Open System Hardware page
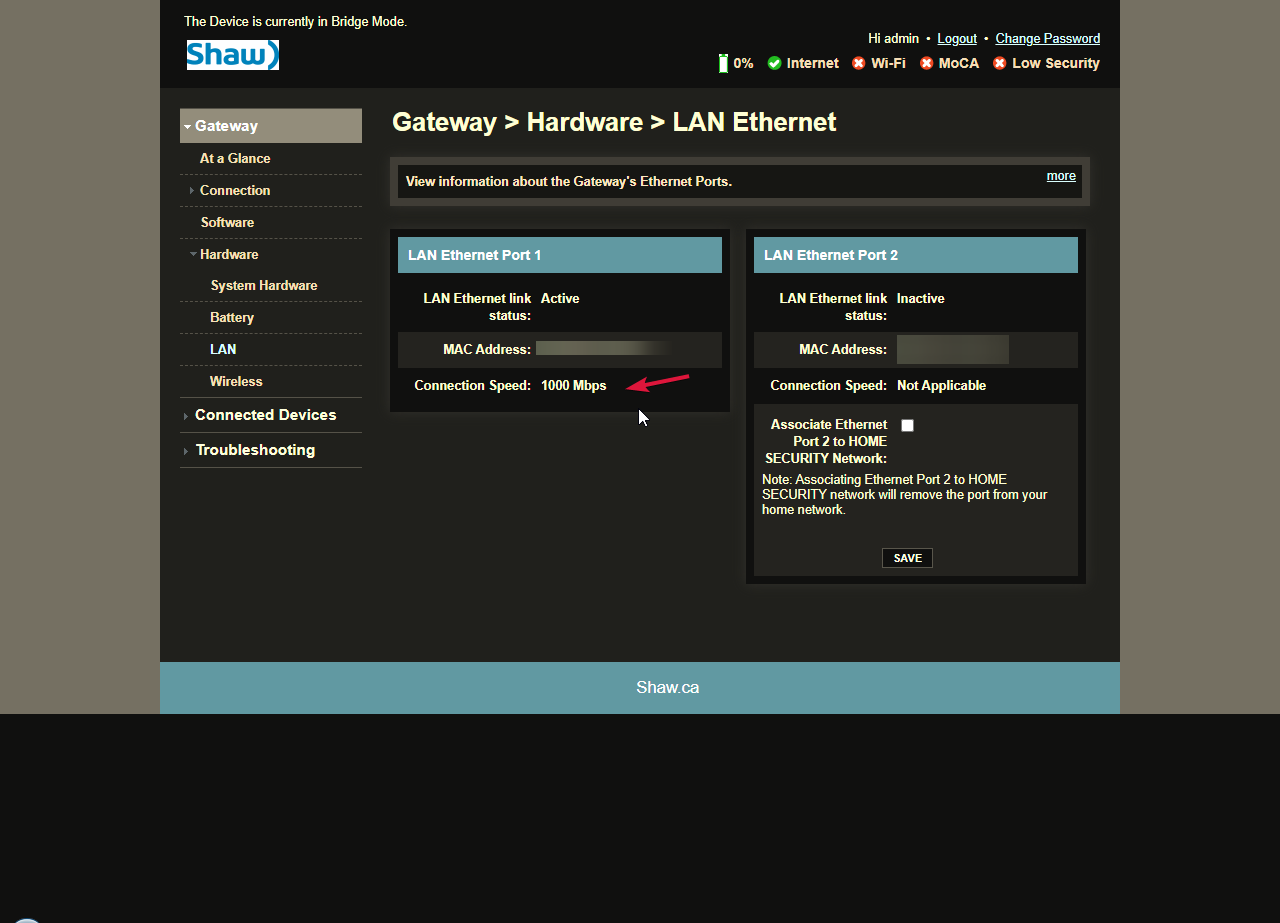Screen dimensions: 1280x923 pos(264,285)
